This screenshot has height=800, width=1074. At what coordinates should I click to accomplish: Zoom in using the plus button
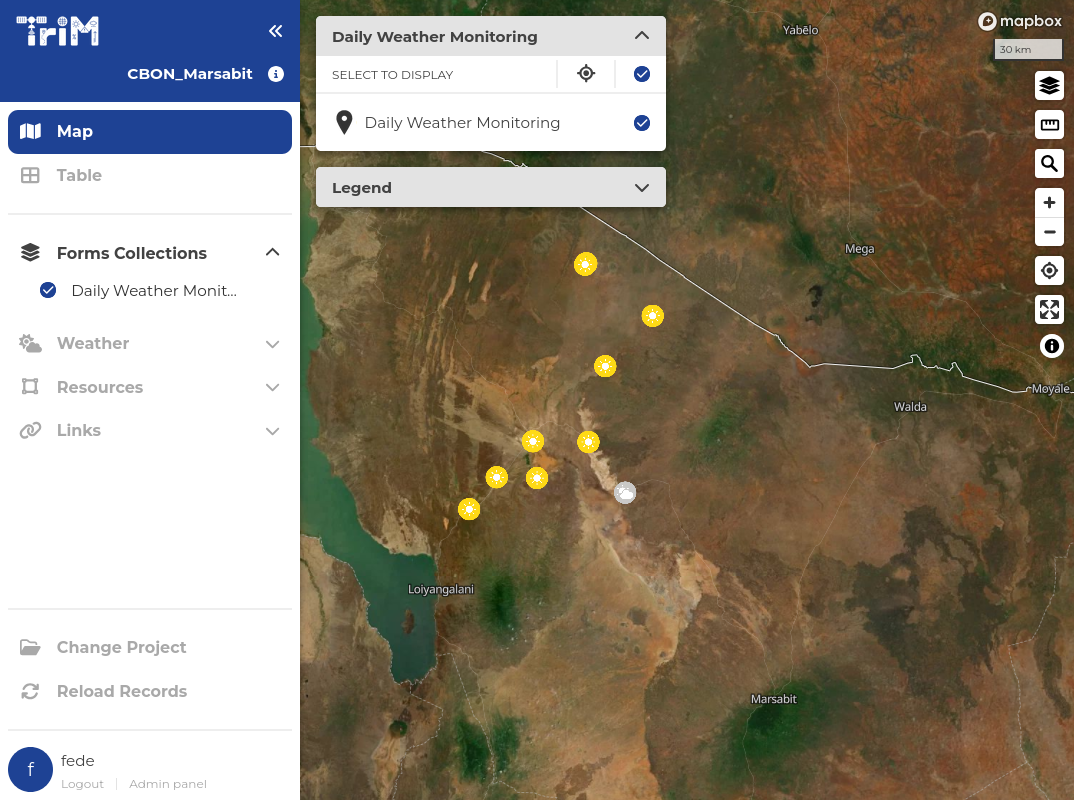pyautogui.click(x=1049, y=203)
